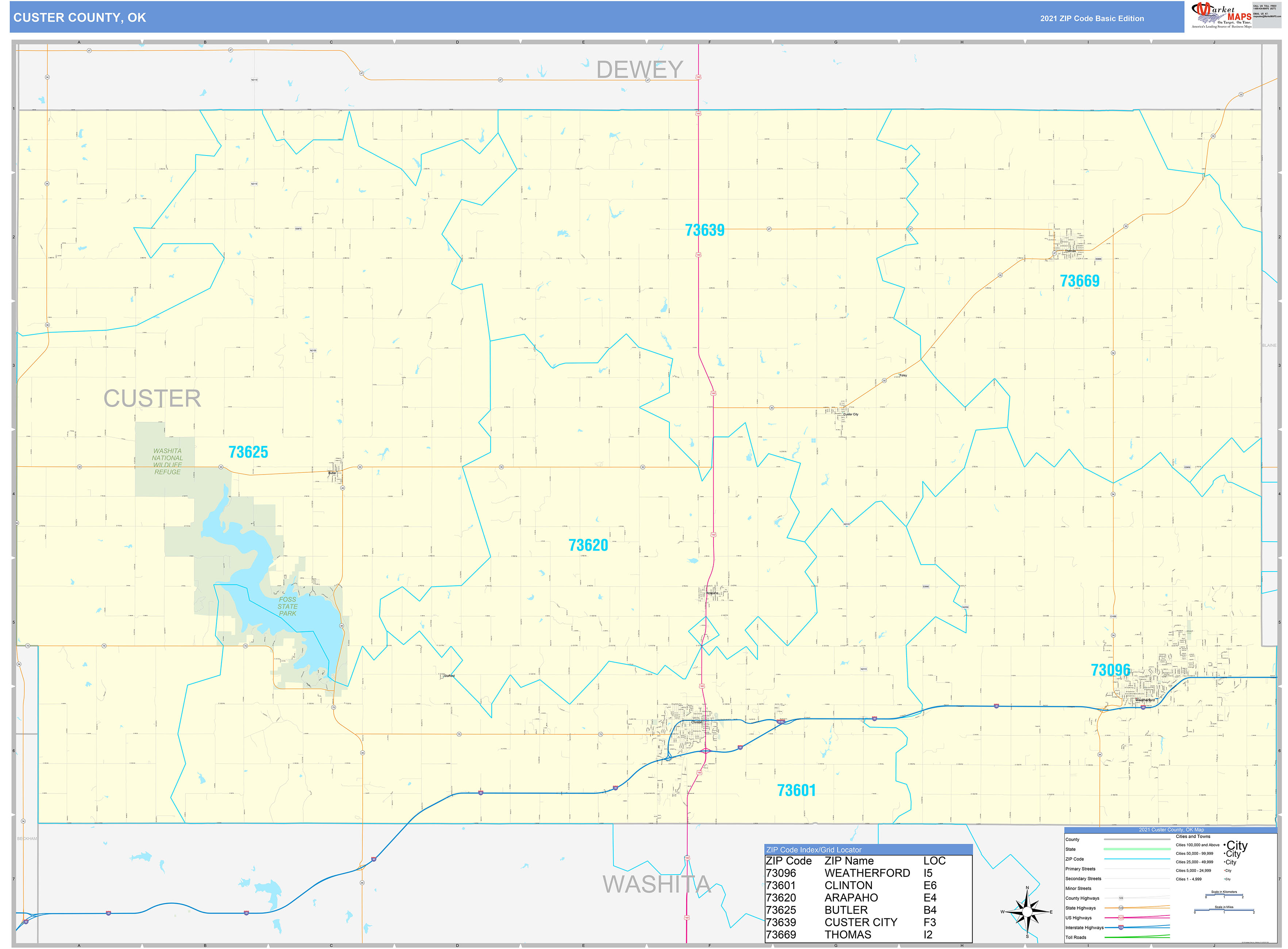Click the Interstate Highways shield symbol in legend
This screenshot has width=1288, height=949.
pyautogui.click(x=1121, y=927)
